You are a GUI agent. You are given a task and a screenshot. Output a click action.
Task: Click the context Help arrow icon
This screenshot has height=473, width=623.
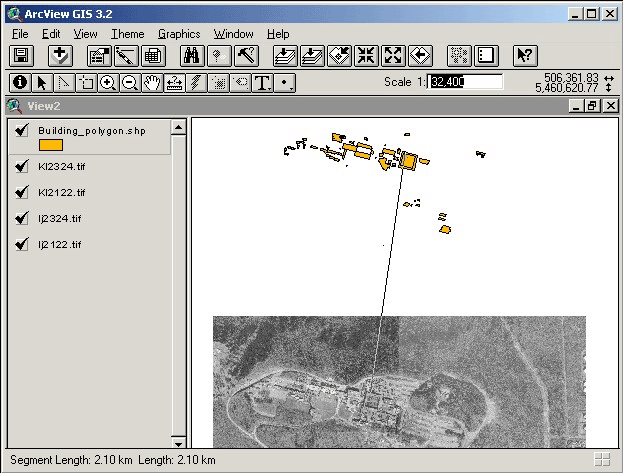click(526, 56)
